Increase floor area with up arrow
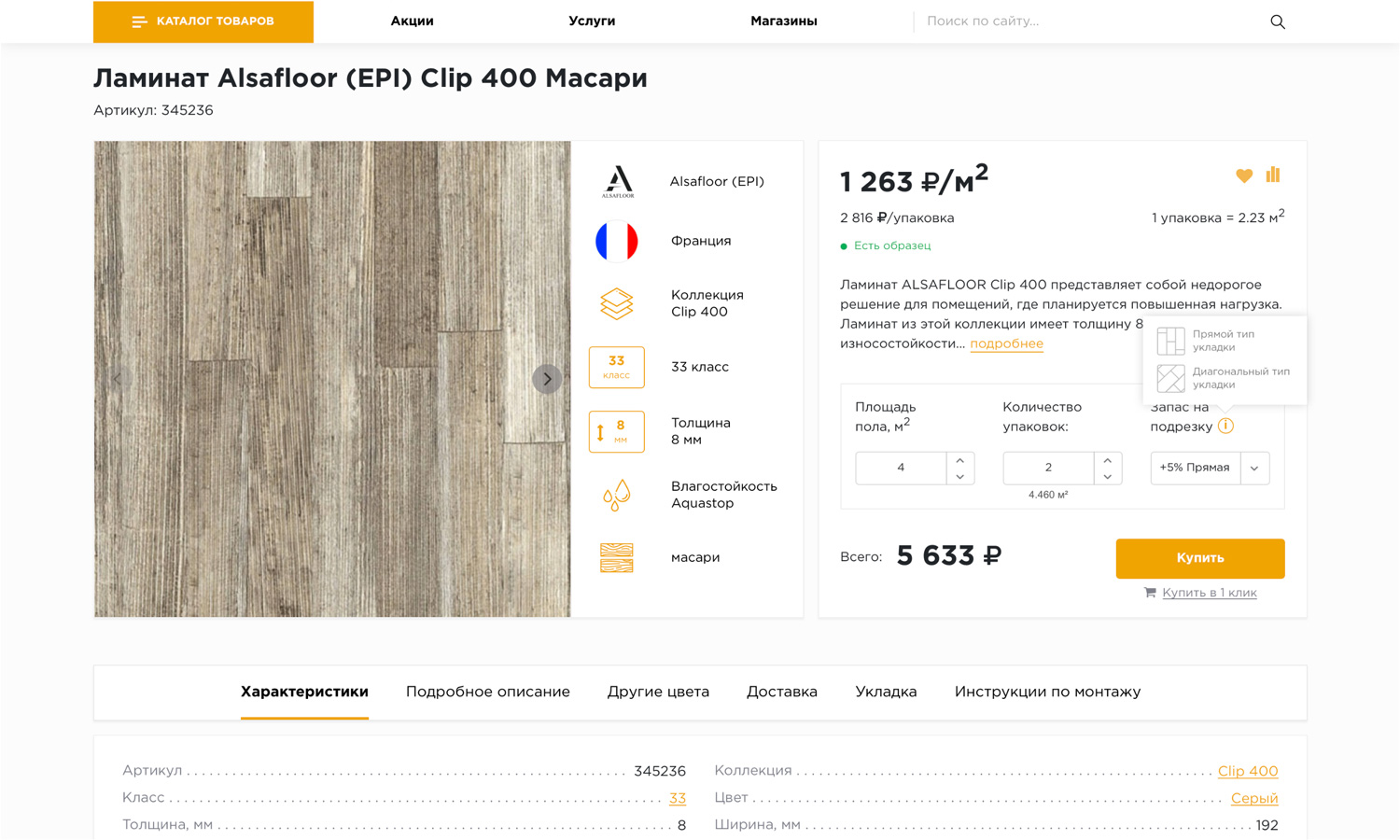Screen dimensions: 1400x840 [959, 460]
